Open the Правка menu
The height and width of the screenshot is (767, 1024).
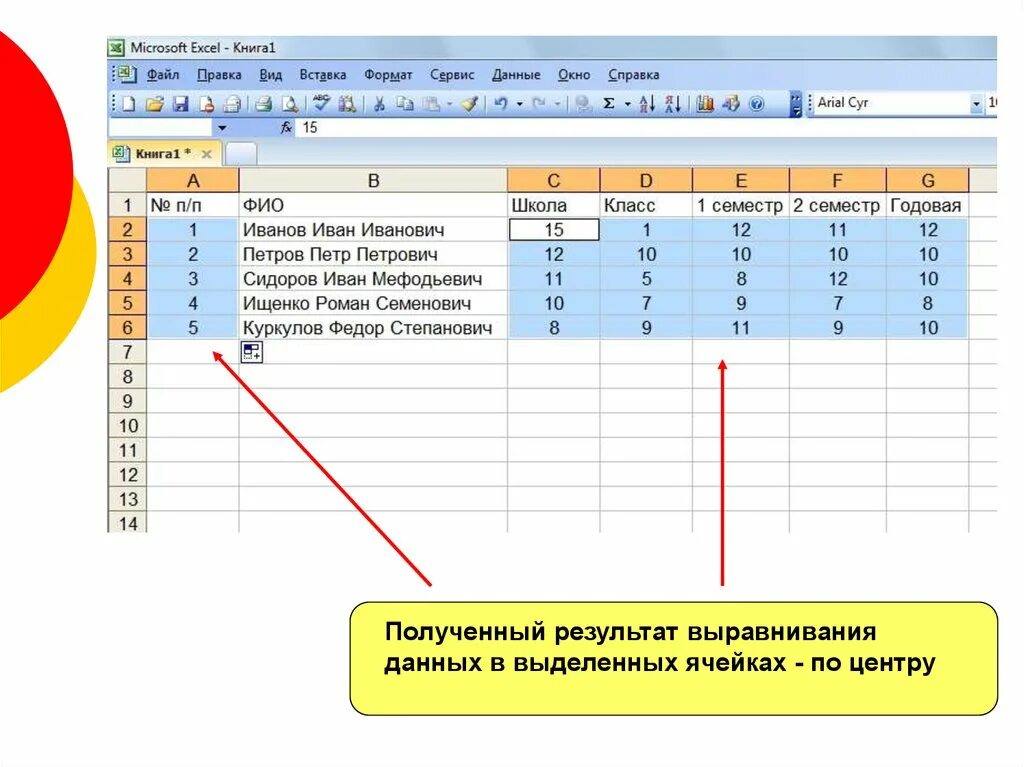219,74
